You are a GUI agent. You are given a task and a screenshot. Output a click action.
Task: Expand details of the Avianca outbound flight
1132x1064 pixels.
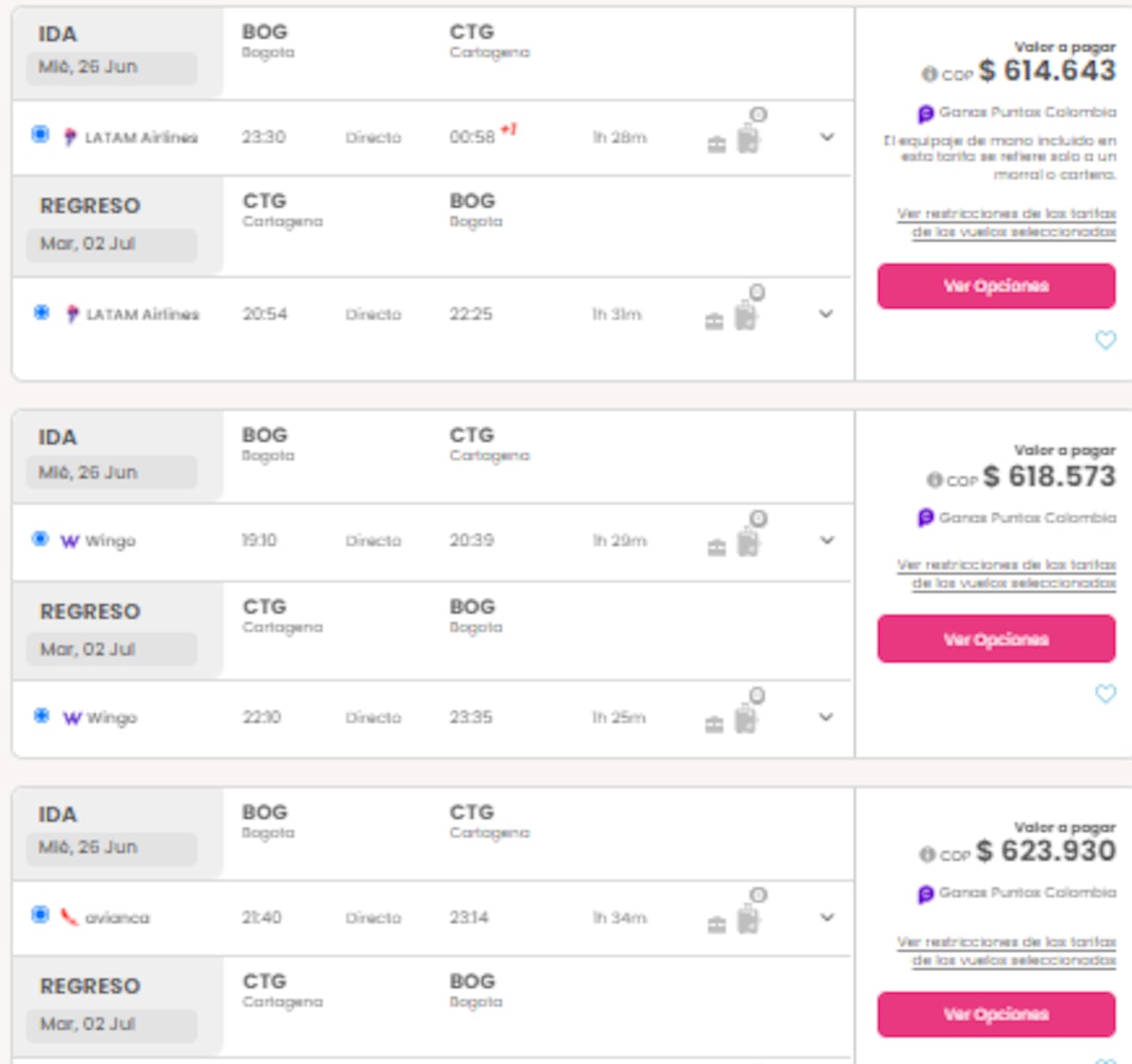pyautogui.click(x=826, y=917)
